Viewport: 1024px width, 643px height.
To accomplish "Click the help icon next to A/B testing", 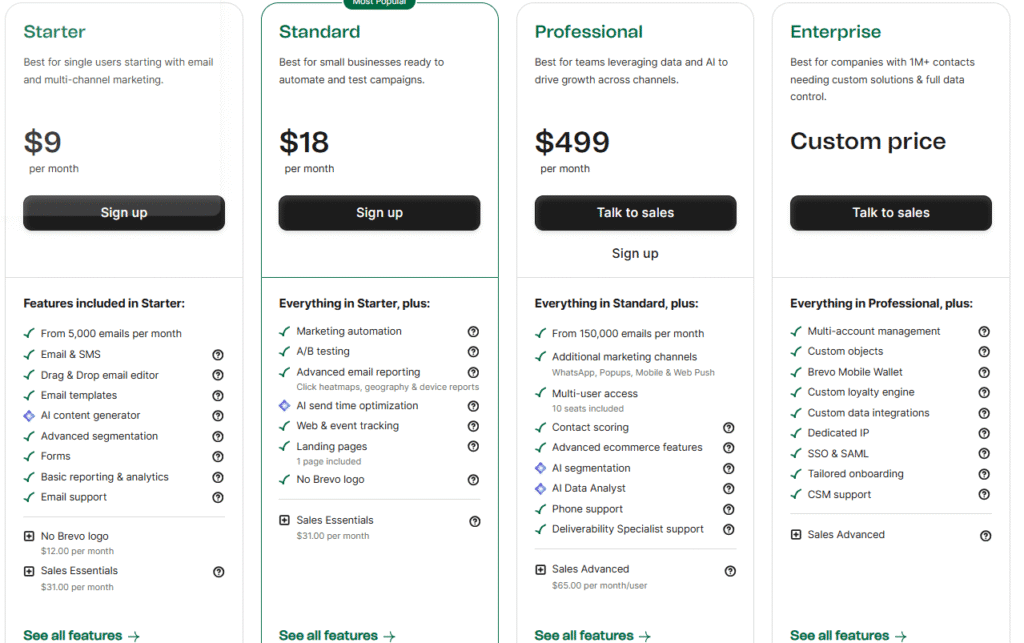I will tap(474, 352).
